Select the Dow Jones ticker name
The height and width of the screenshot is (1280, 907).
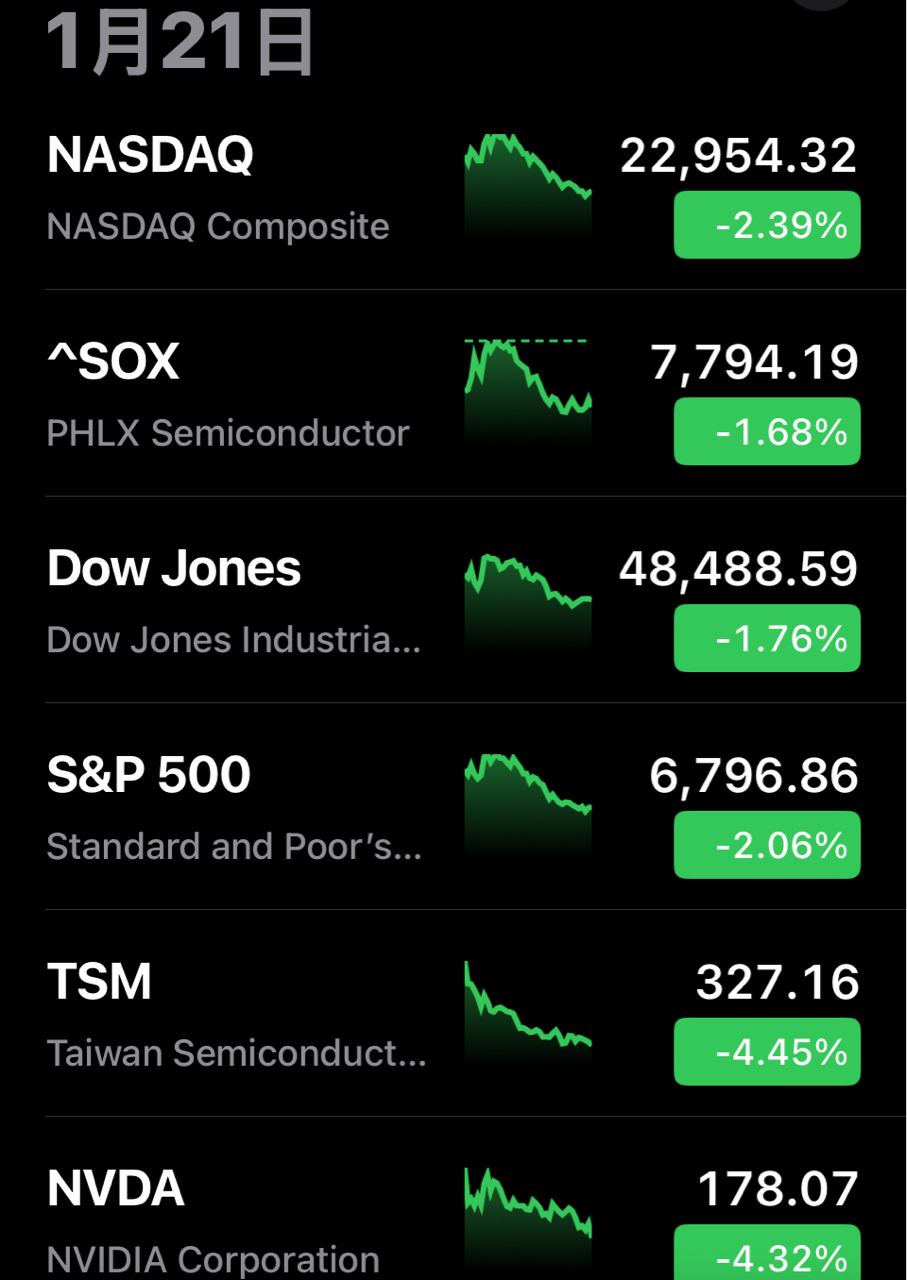click(174, 569)
